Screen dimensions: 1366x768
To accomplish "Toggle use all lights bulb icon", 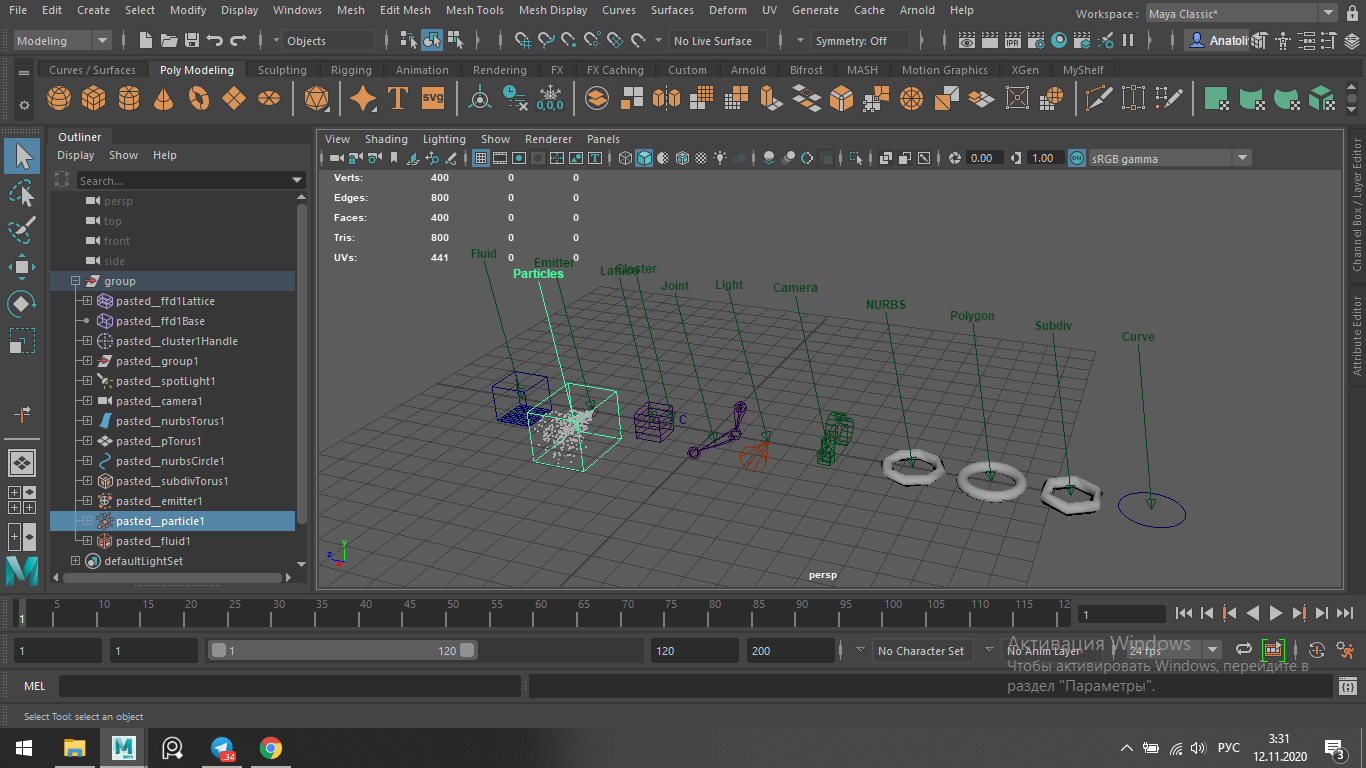I will point(720,158).
